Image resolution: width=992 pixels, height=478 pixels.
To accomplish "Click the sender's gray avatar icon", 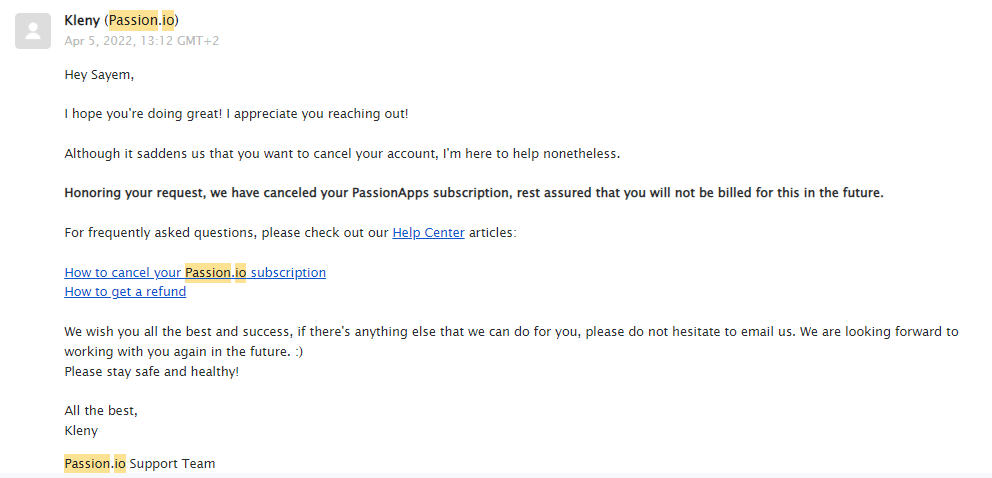I will (x=33, y=30).
